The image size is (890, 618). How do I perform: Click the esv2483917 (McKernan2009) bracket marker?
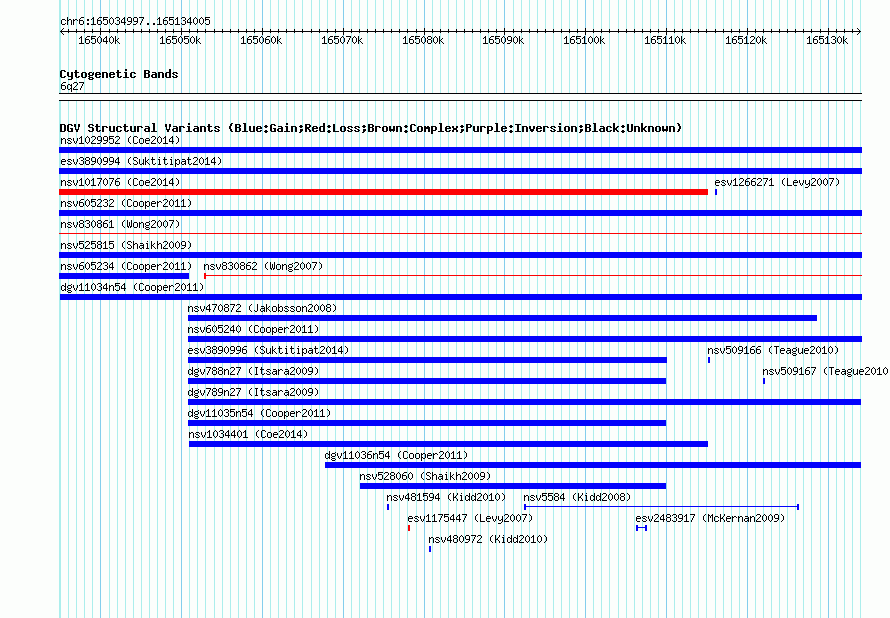tap(641, 528)
